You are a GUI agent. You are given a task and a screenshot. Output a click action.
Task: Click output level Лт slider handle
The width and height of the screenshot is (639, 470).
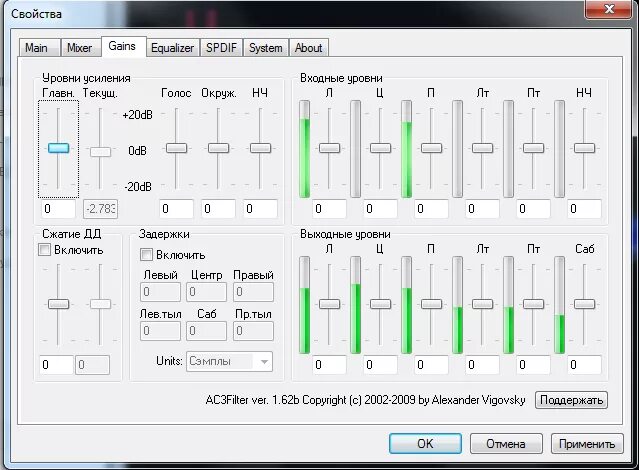(x=483, y=304)
